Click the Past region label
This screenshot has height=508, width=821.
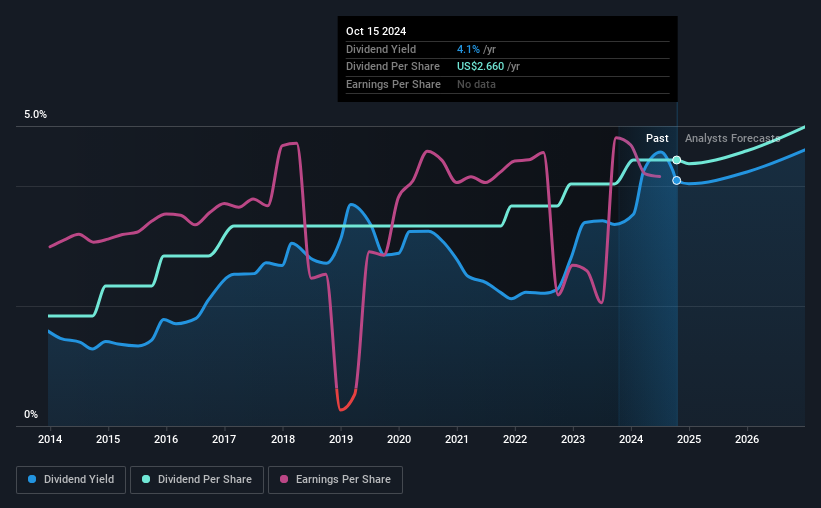[657, 138]
